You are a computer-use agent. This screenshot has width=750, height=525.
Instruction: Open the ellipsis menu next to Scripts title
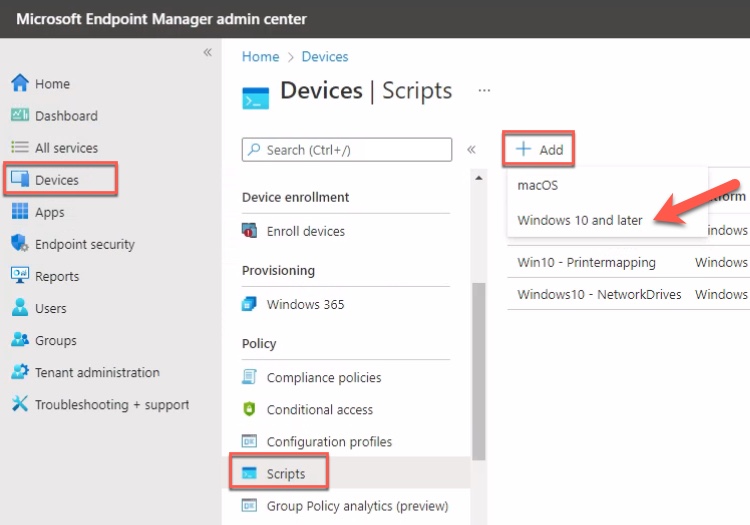(484, 90)
